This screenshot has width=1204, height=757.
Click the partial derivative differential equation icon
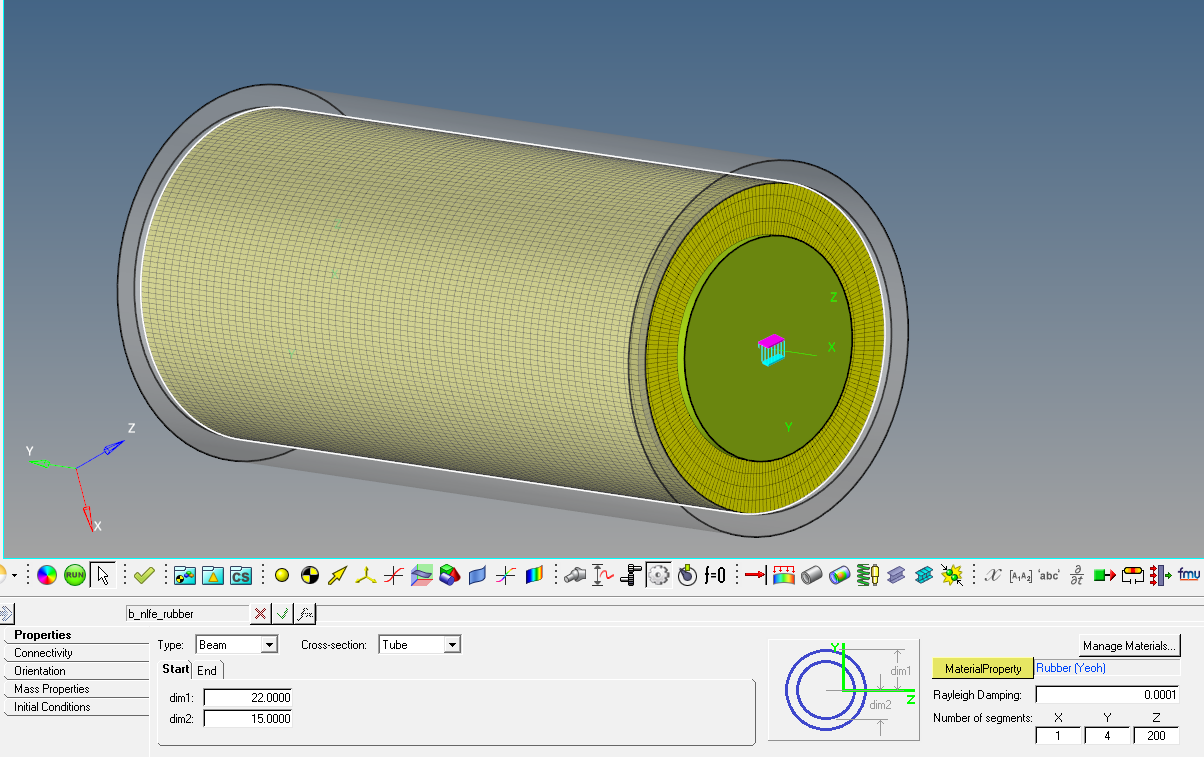tap(1076, 575)
